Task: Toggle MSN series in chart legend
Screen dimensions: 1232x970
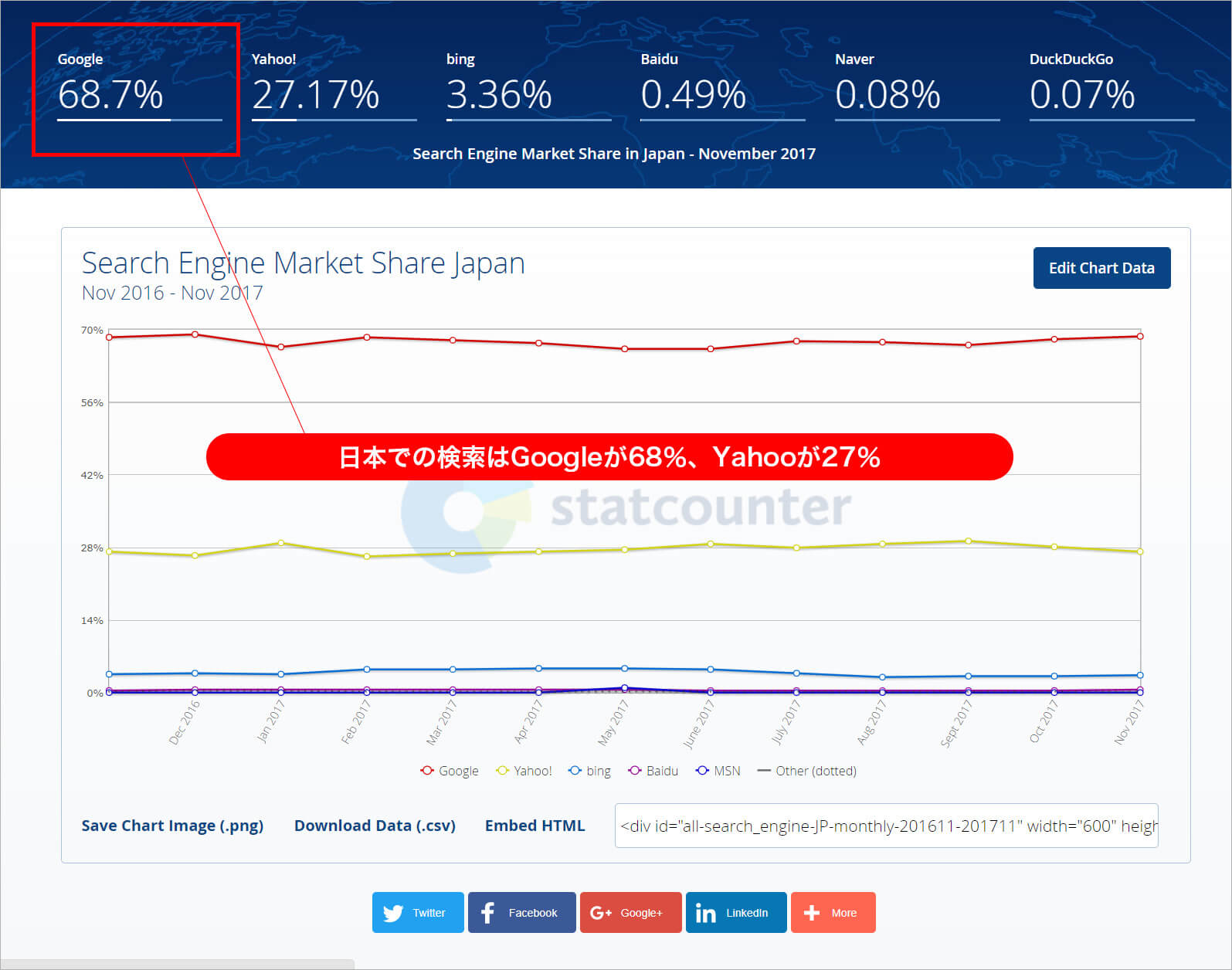Action: coord(718,771)
